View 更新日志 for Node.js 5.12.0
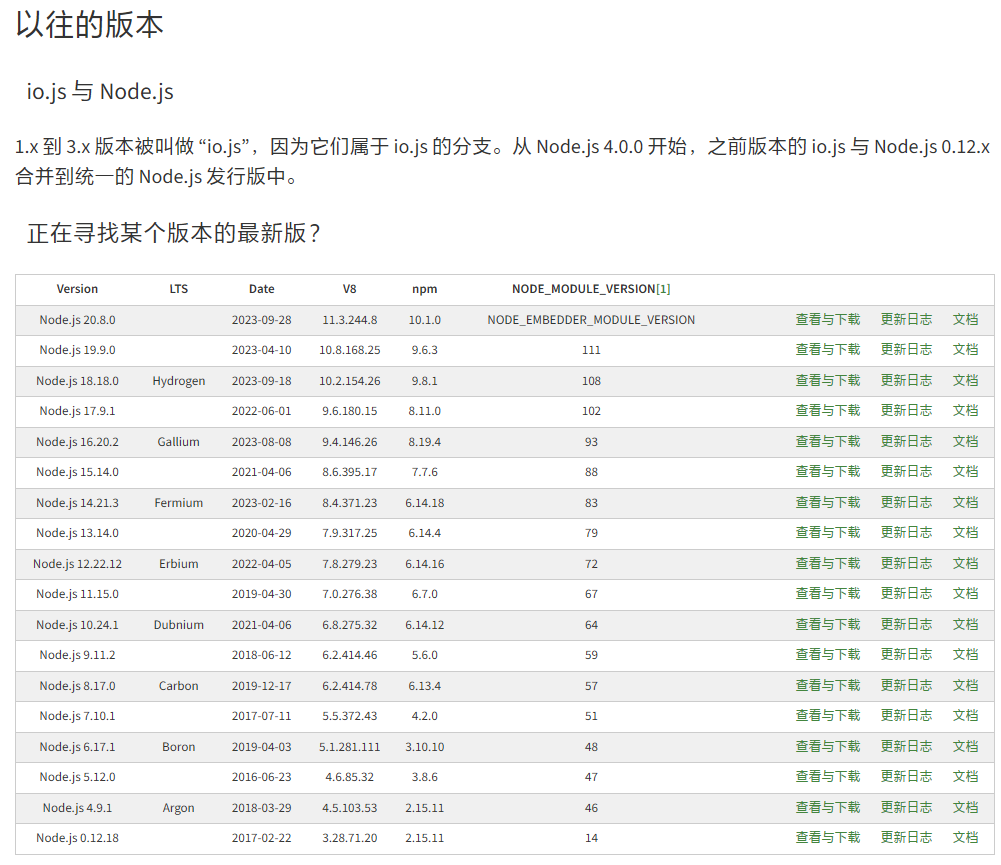This screenshot has height=865, width=1001. click(906, 776)
